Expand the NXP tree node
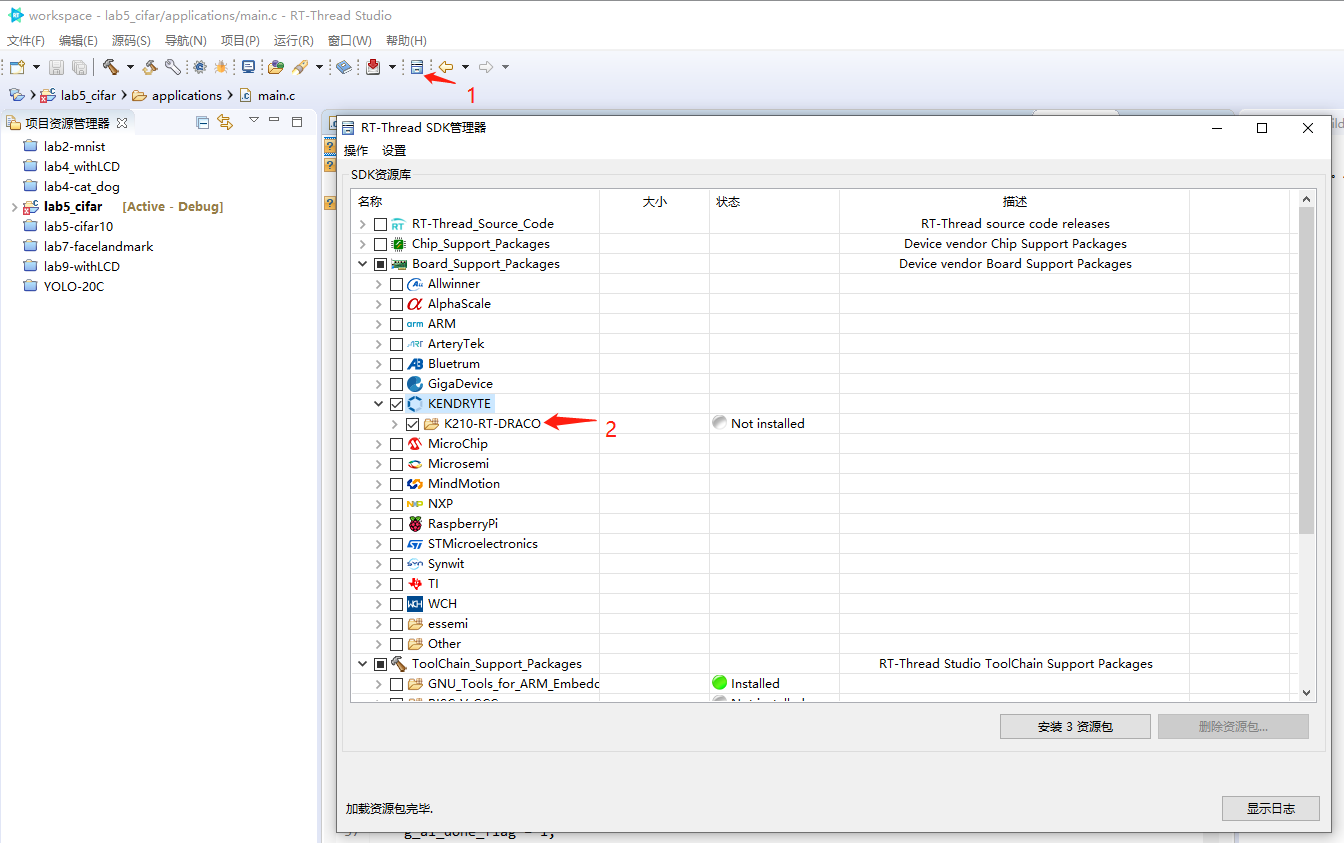 [378, 504]
